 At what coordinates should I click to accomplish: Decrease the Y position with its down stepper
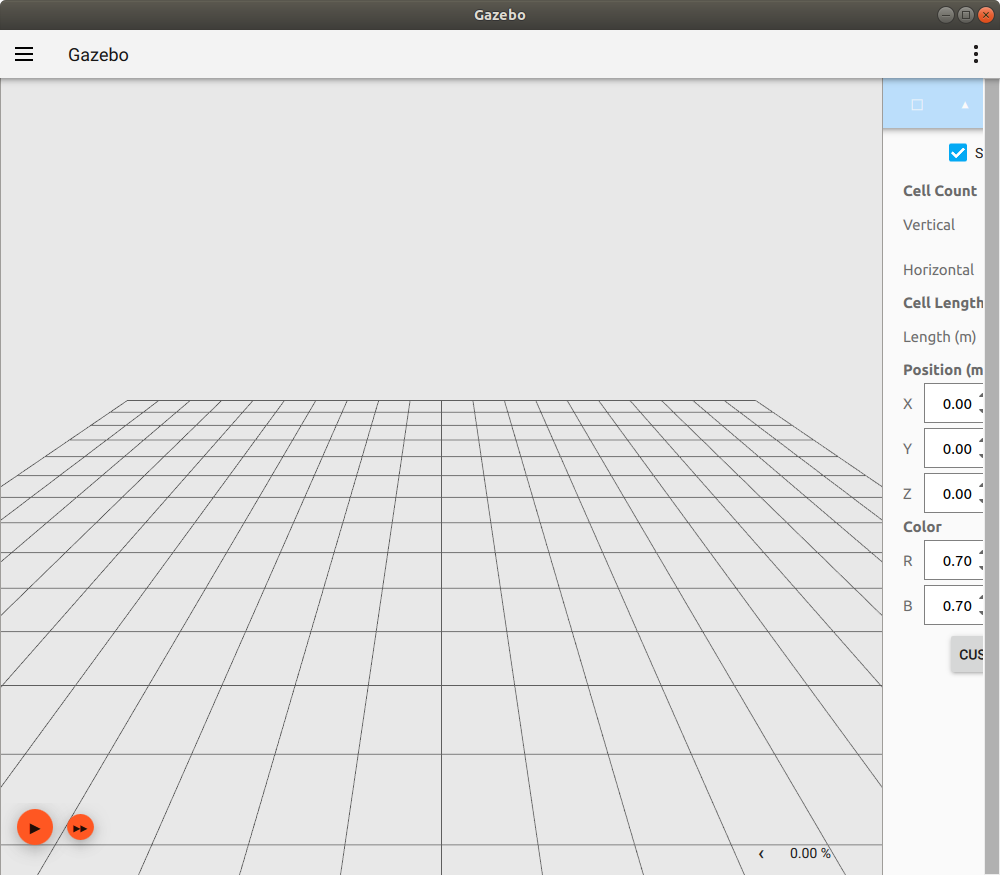[979, 455]
